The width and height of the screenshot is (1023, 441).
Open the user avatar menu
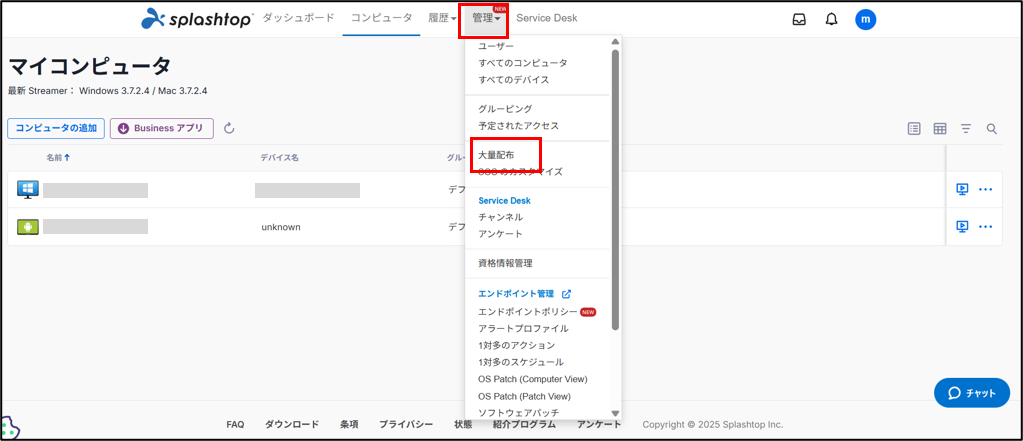pyautogui.click(x=865, y=20)
